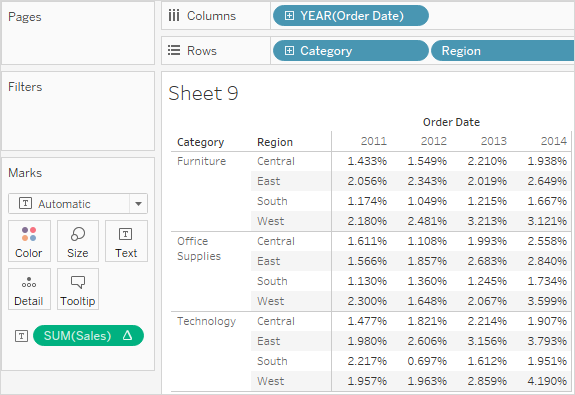Viewport: 575px width, 395px height.
Task: Select the SUM(Sales) pill
Action: coord(88,336)
